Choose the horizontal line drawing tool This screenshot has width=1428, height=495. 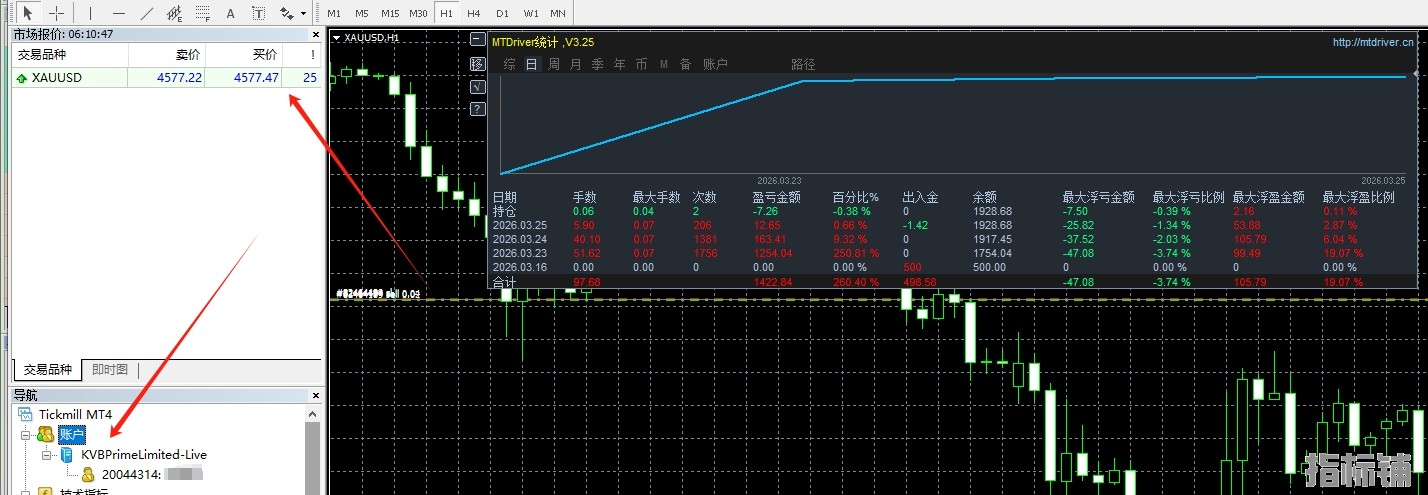pyautogui.click(x=119, y=13)
